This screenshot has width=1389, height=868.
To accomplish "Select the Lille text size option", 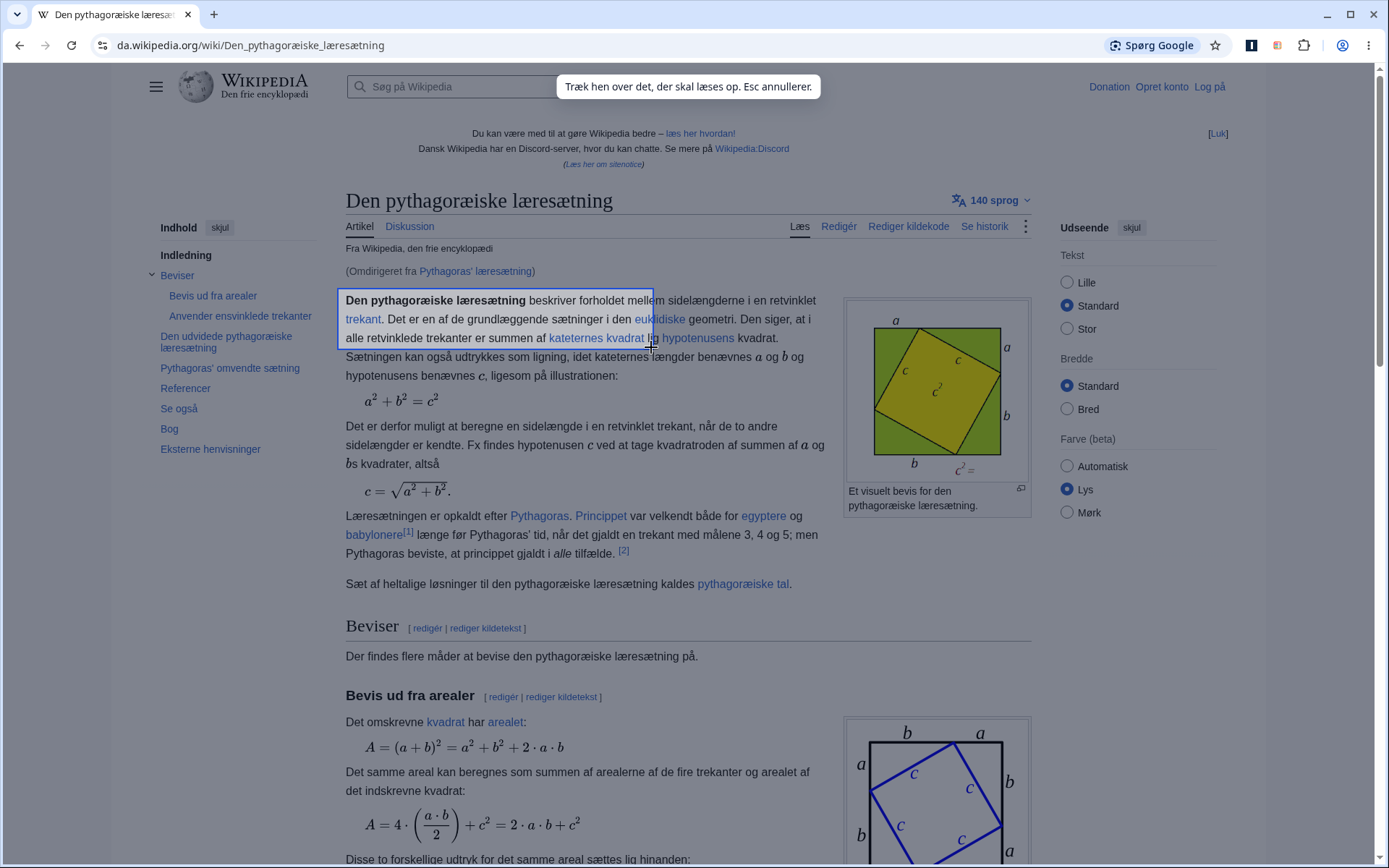I will pos(1067,282).
